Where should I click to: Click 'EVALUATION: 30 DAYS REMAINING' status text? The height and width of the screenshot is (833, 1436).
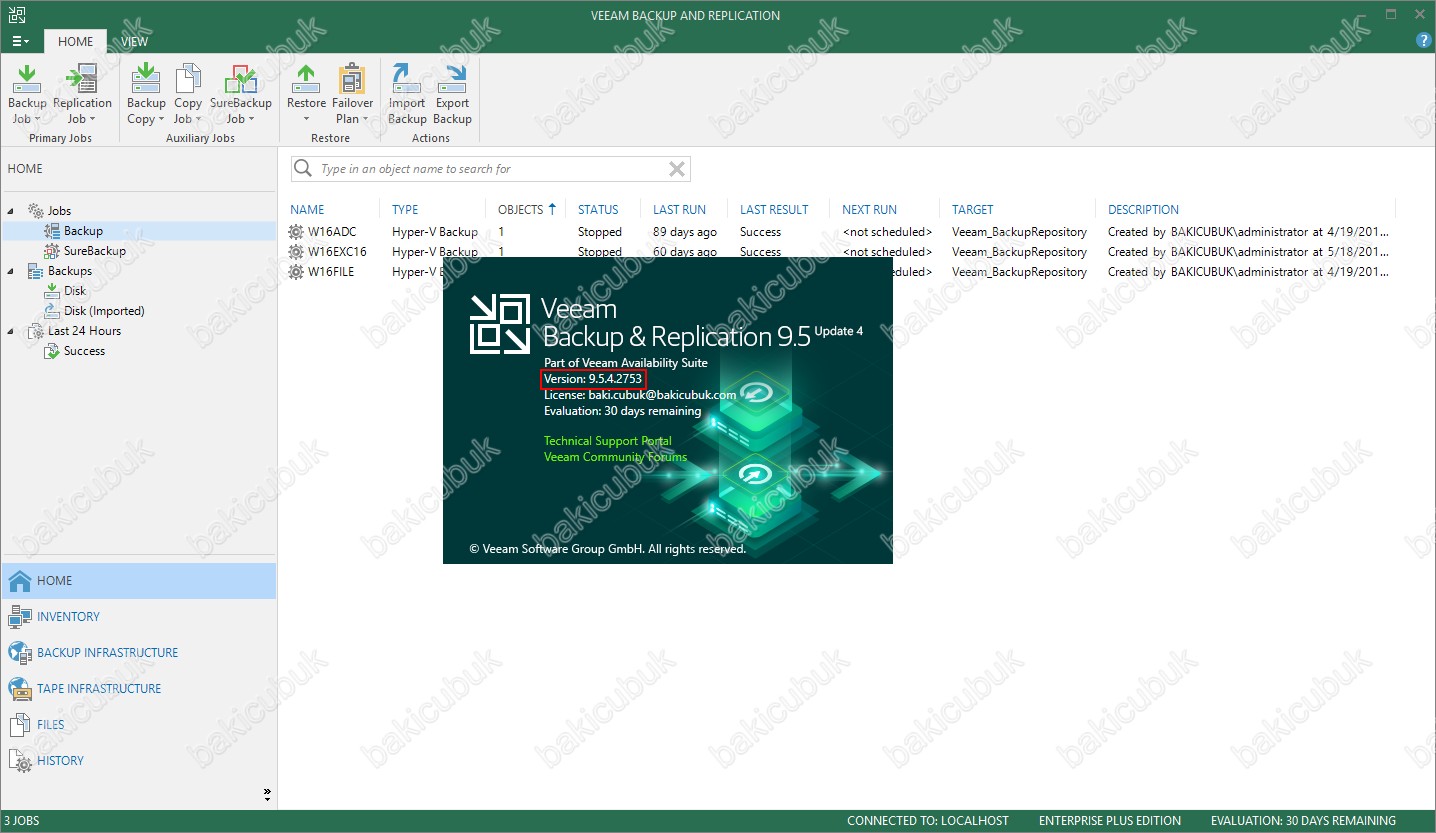1303,821
